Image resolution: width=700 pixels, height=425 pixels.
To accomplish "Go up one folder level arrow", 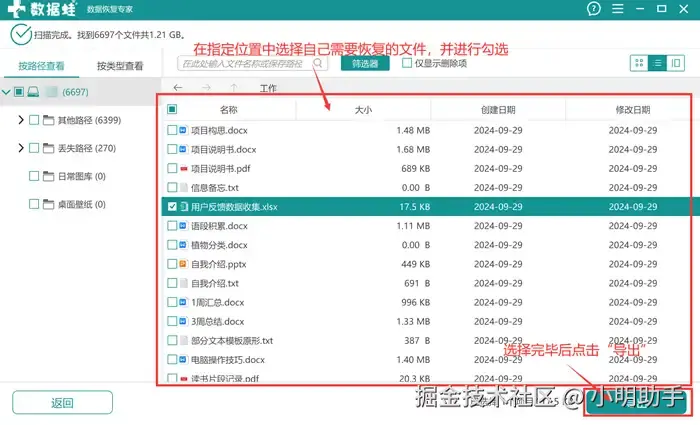I will [x=234, y=88].
